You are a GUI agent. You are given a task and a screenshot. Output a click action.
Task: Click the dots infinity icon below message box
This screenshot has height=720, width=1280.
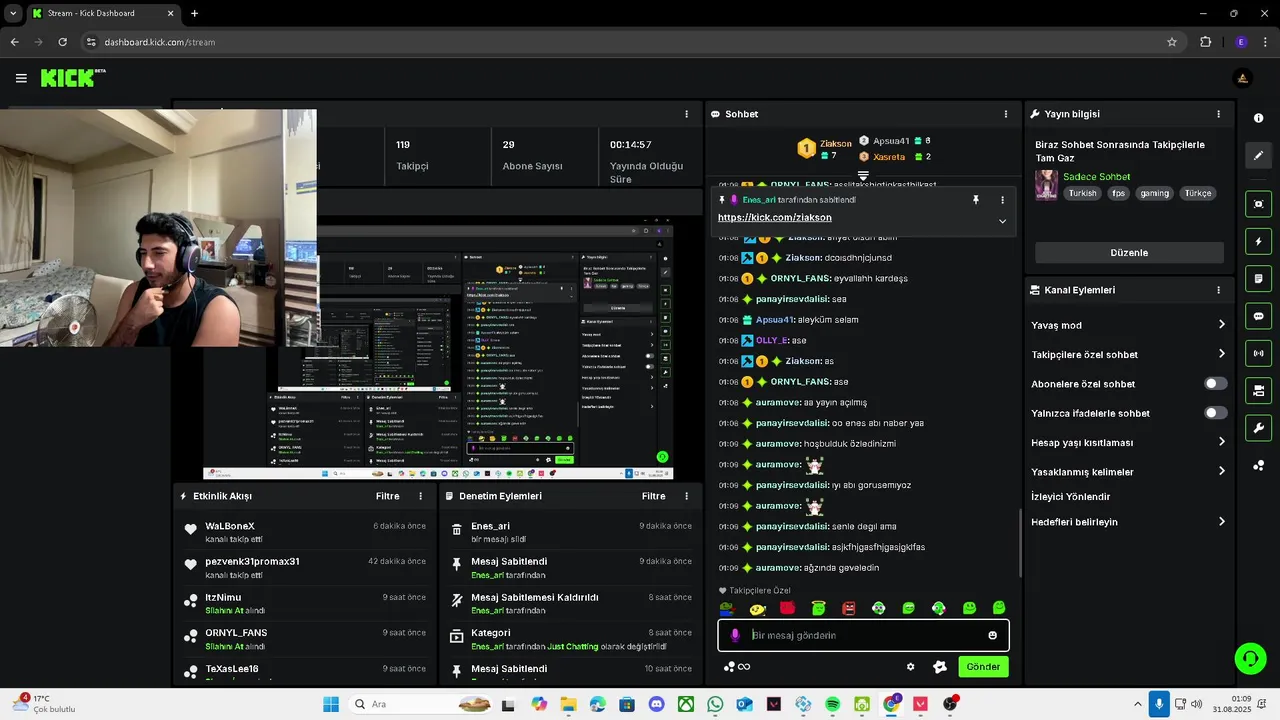(x=737, y=667)
